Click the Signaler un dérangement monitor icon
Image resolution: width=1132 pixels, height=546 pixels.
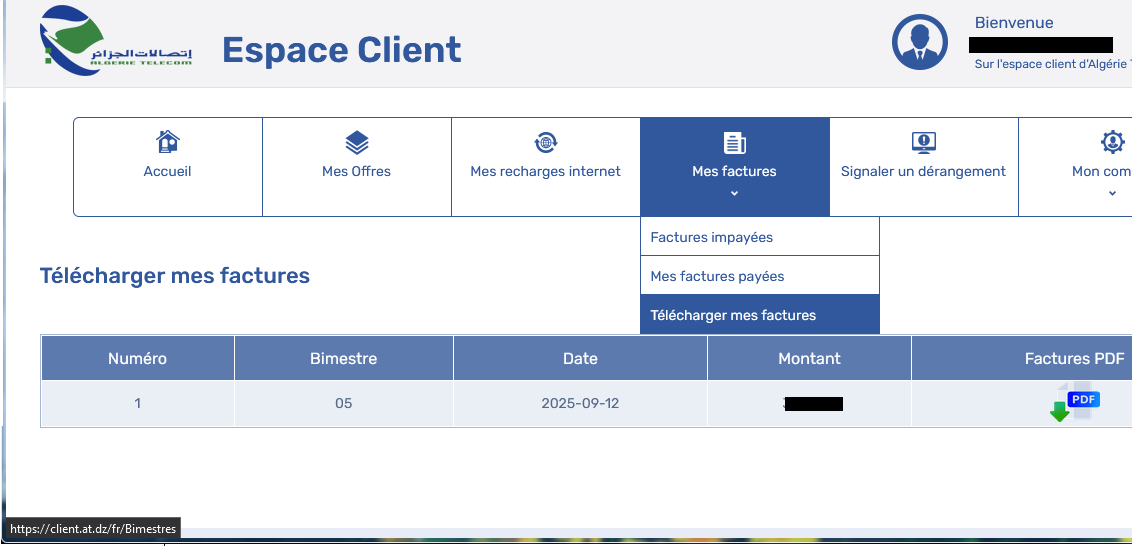click(923, 142)
